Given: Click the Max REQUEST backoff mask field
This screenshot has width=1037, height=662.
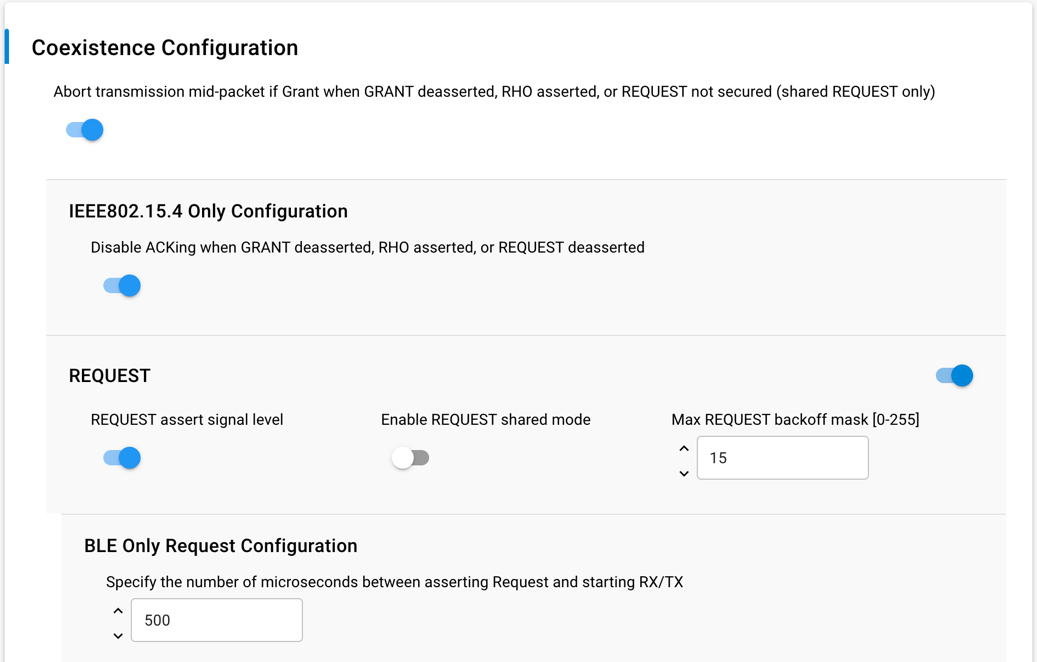Looking at the screenshot, I should [x=782, y=458].
